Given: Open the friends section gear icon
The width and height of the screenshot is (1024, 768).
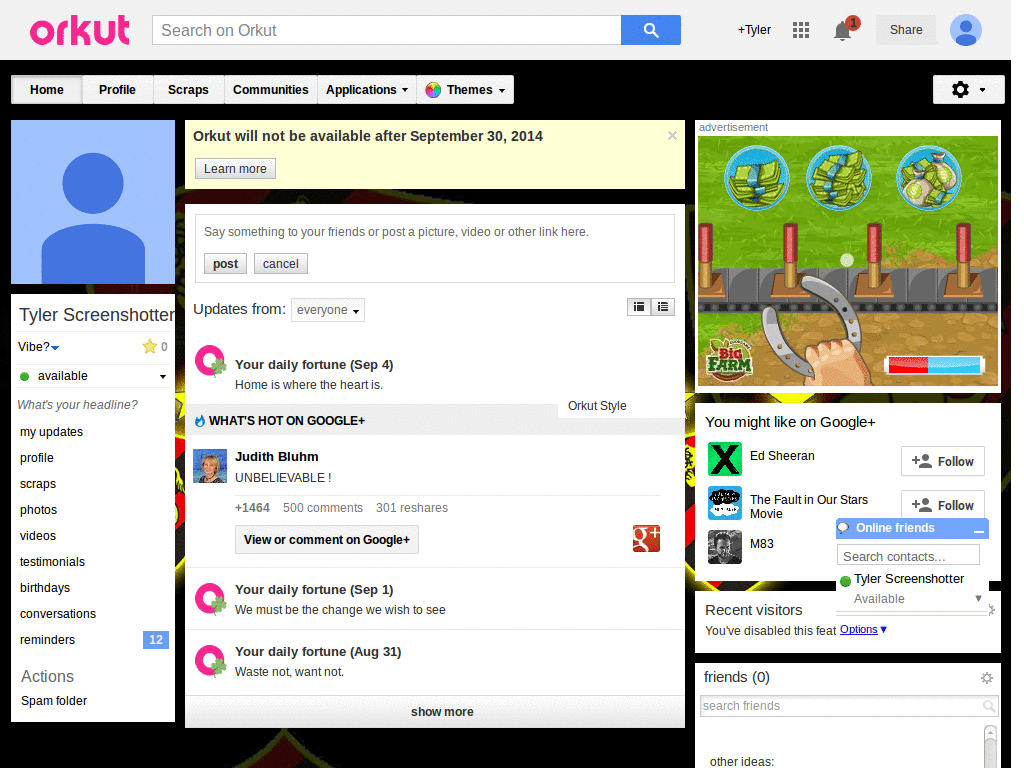Looking at the screenshot, I should [987, 679].
